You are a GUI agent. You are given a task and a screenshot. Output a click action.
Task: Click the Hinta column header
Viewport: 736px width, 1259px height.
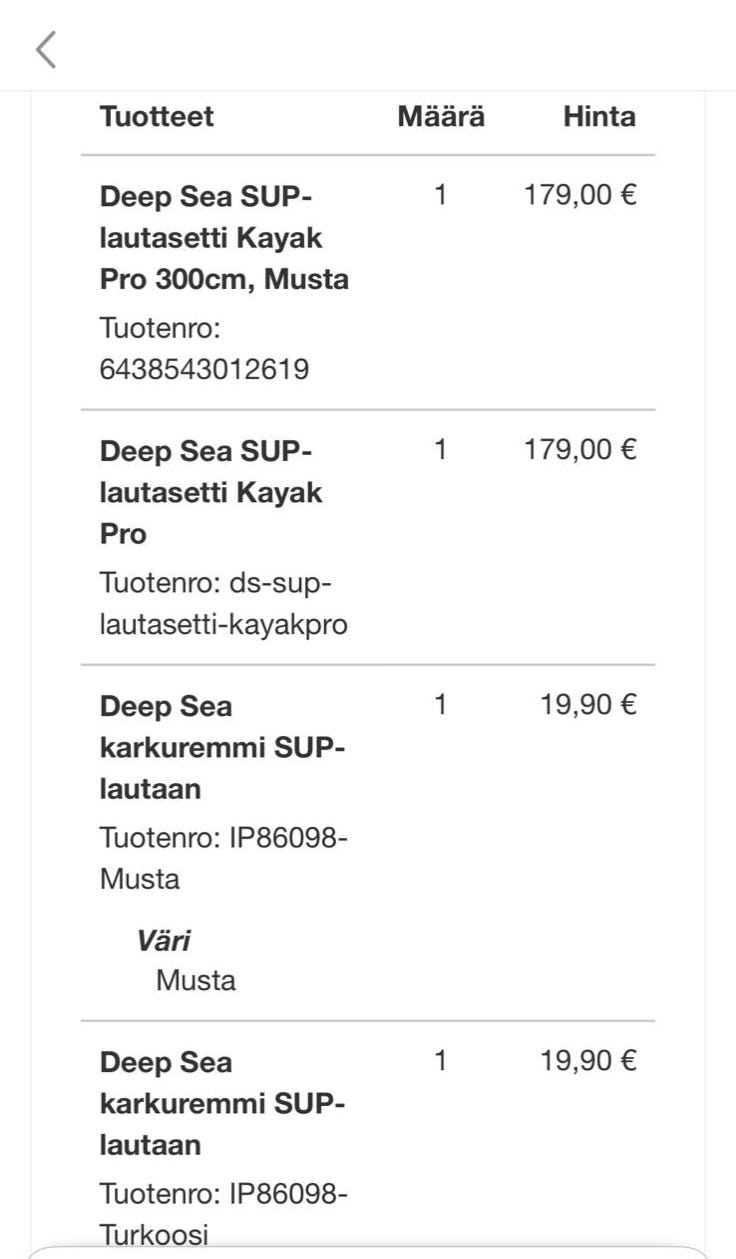(599, 117)
